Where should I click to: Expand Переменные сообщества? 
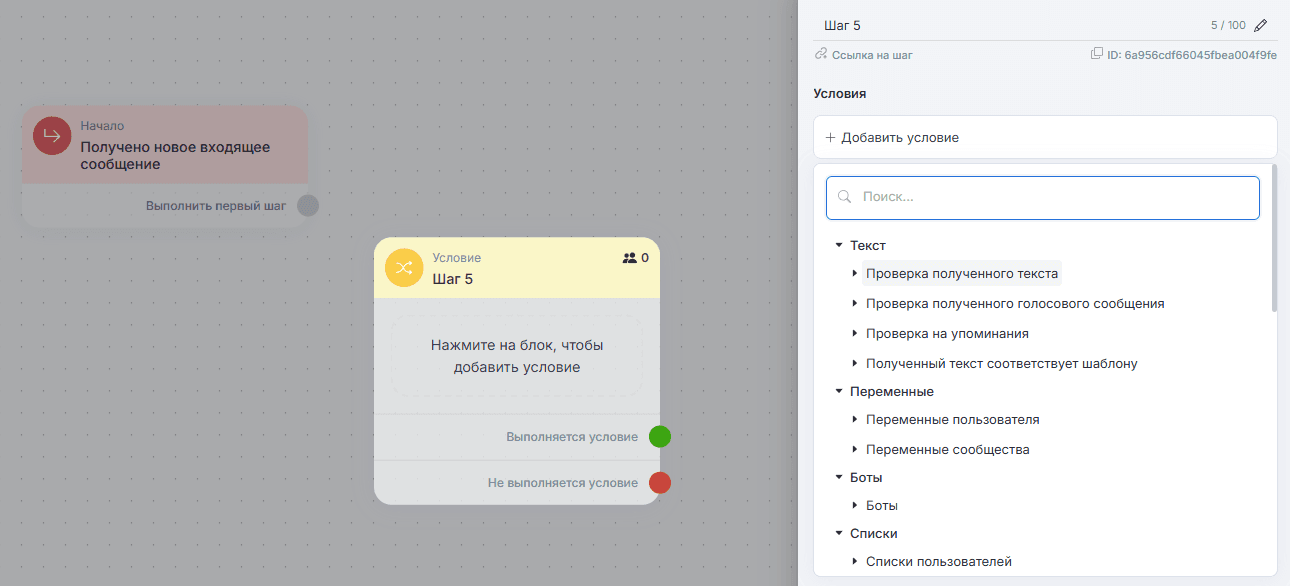tap(855, 449)
